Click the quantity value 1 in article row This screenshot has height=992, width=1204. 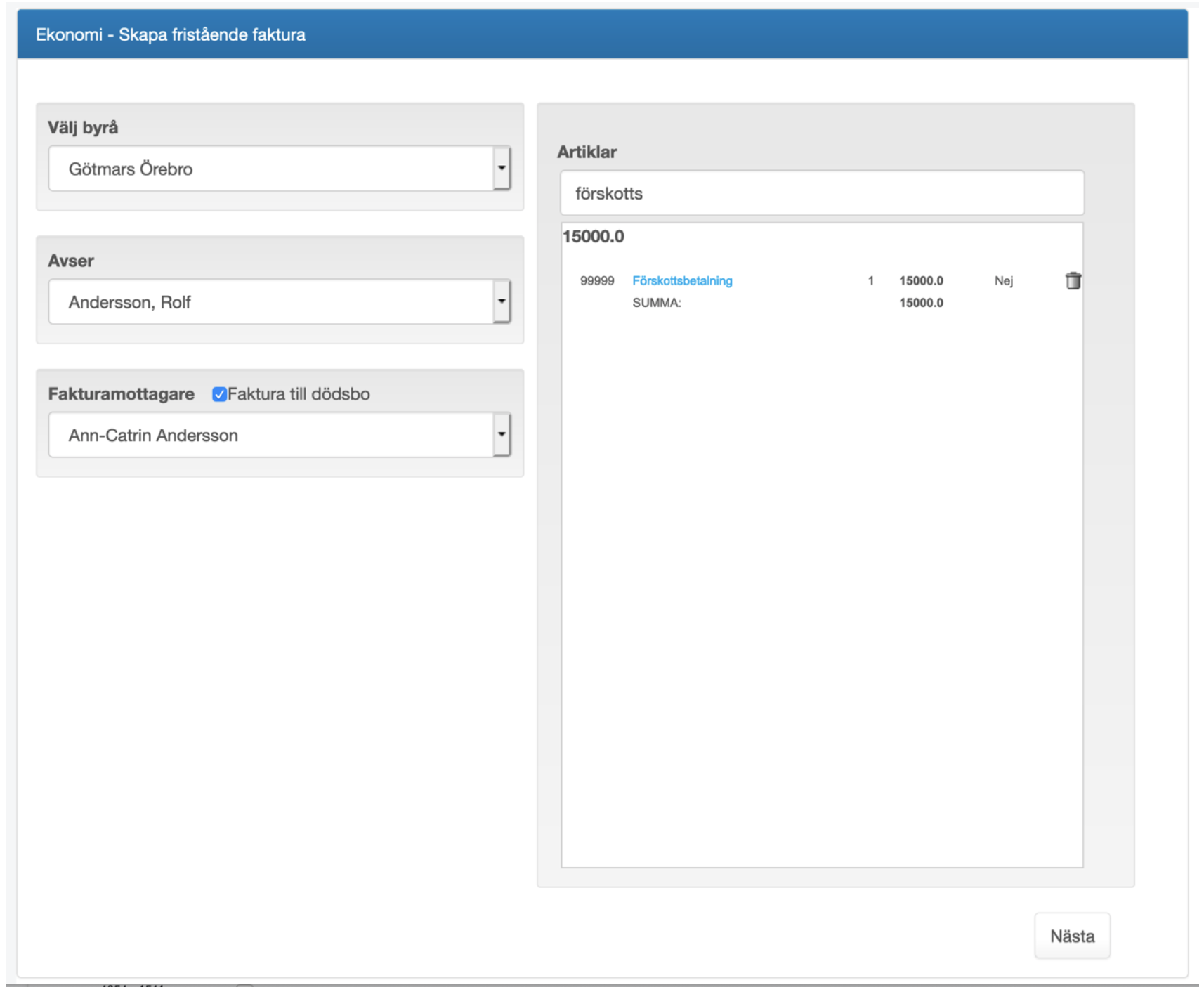coord(870,281)
